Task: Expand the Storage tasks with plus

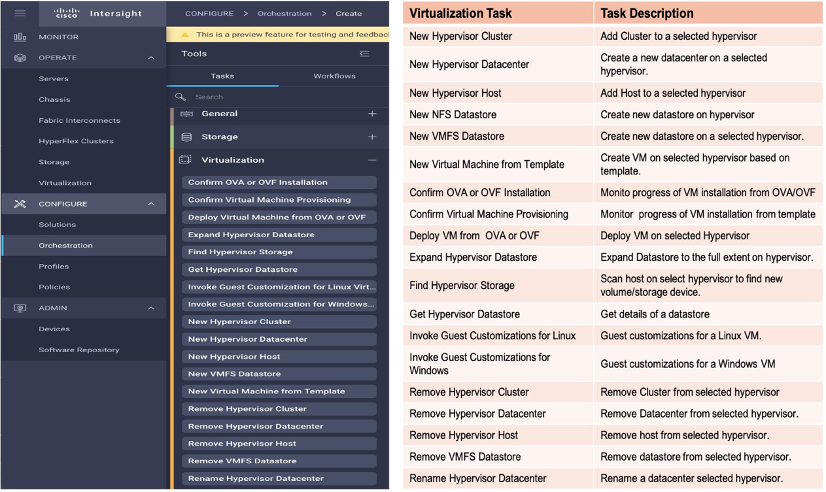Action: click(x=372, y=137)
